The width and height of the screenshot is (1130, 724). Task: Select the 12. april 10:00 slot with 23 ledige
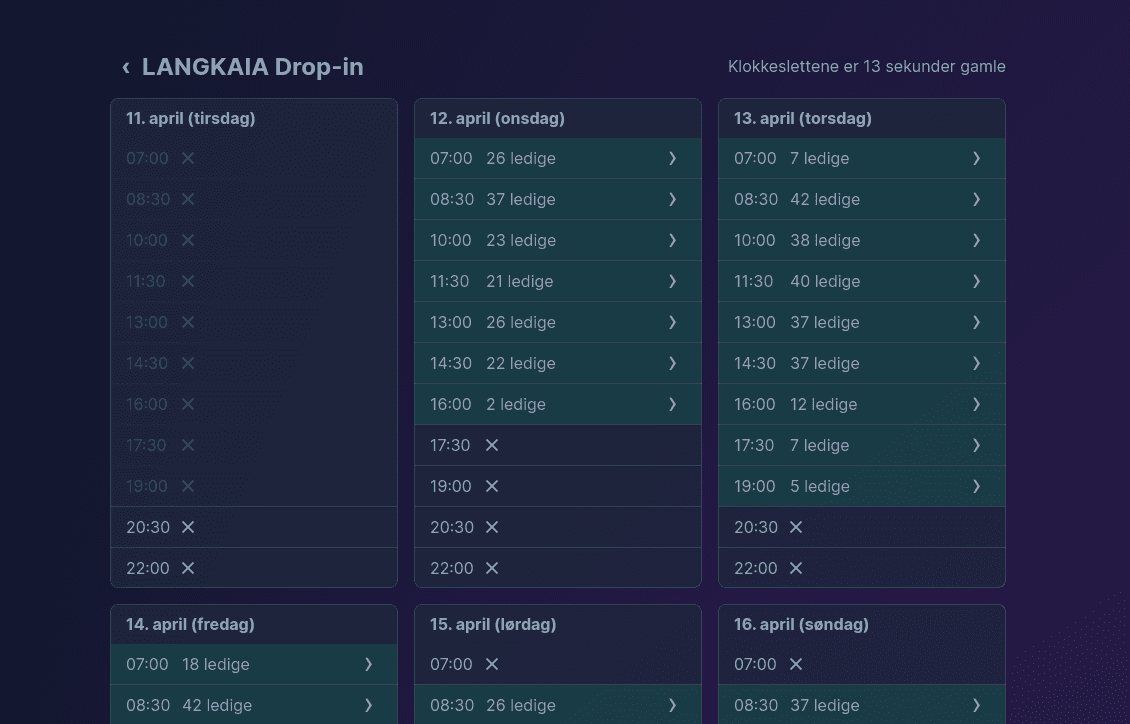(558, 241)
